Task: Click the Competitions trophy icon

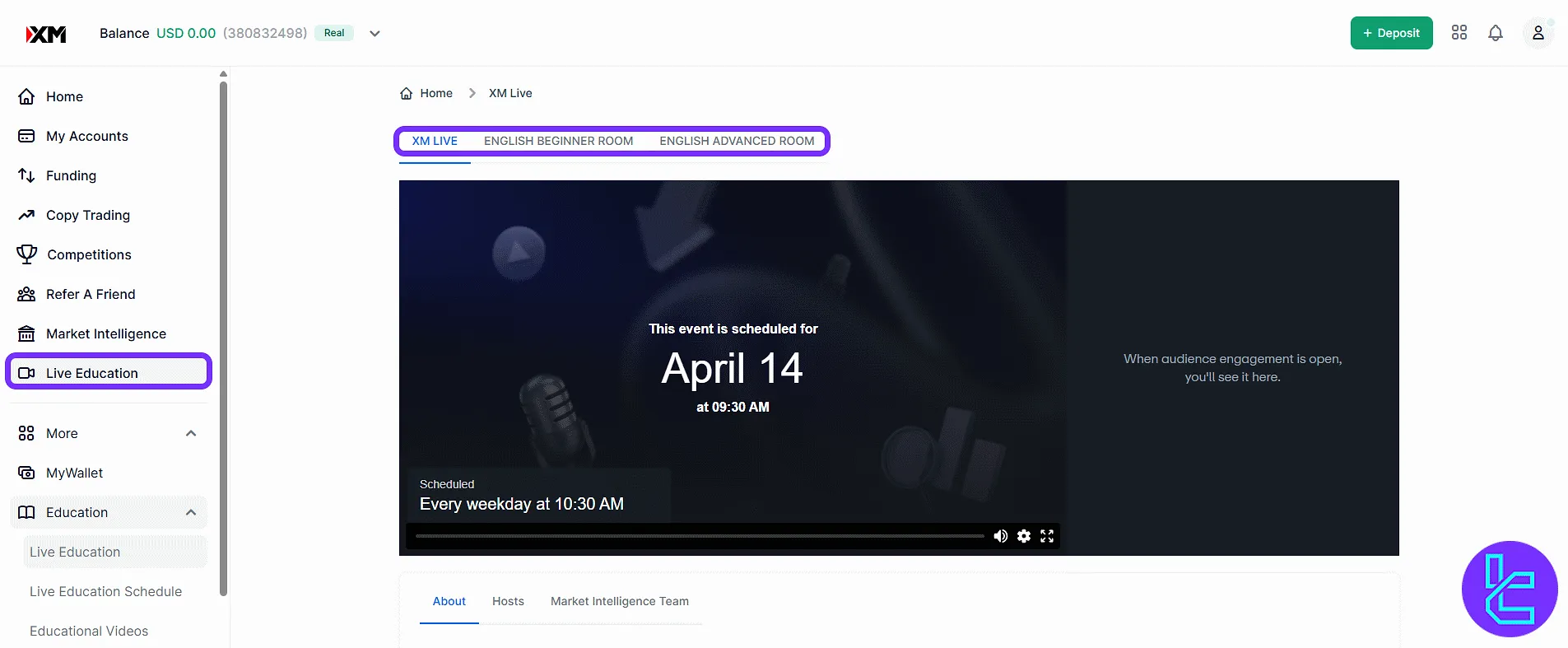Action: 27,254
